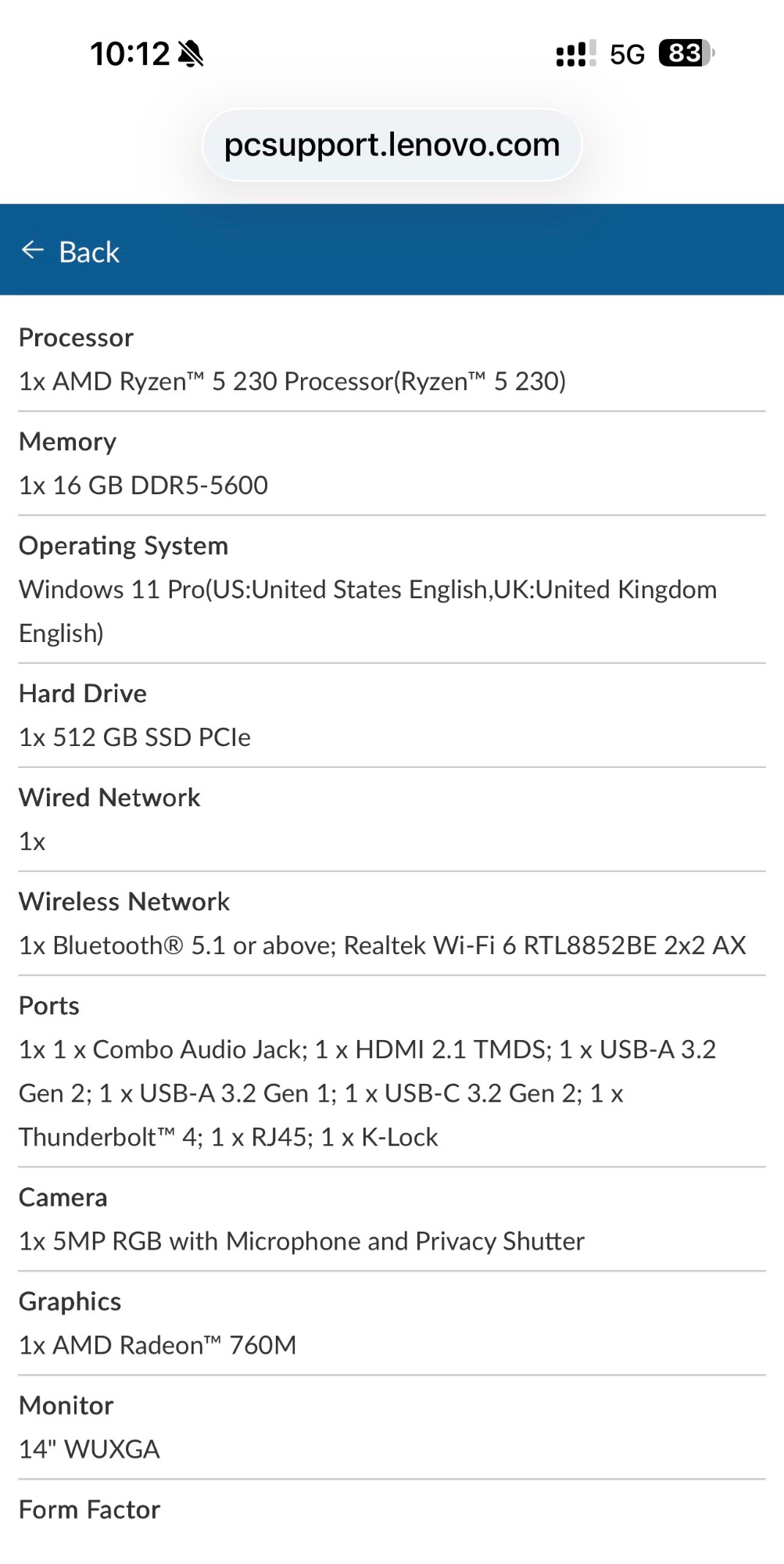Viewport: 784px width, 1564px height.
Task: Tap the back arrow icon
Action: 32,250
